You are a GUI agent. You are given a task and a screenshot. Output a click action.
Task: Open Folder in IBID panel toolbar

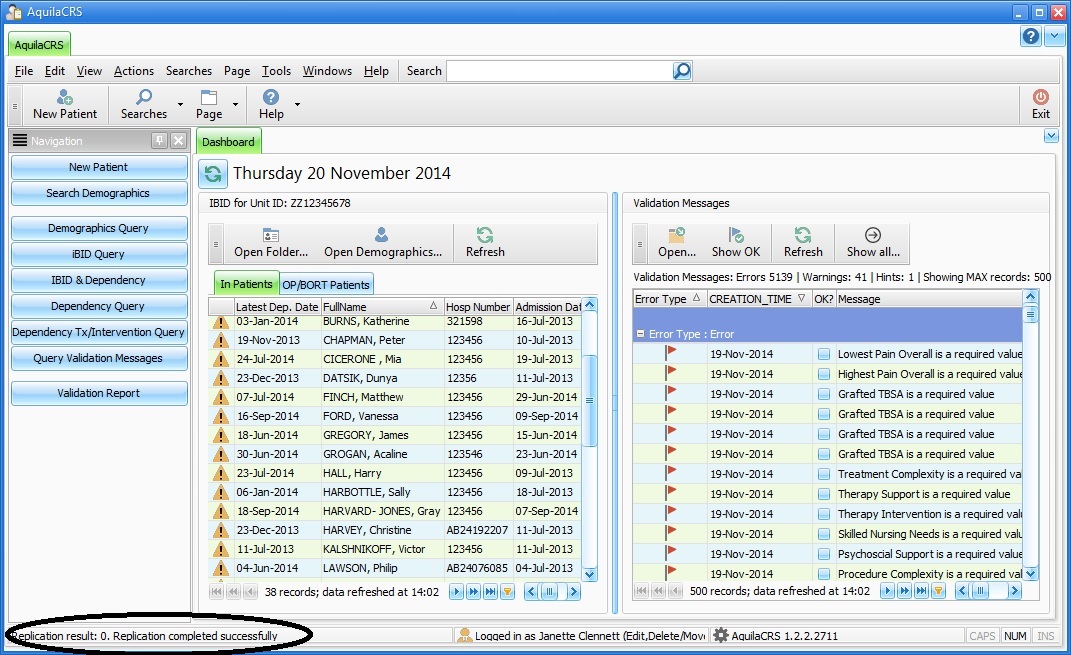(271, 236)
